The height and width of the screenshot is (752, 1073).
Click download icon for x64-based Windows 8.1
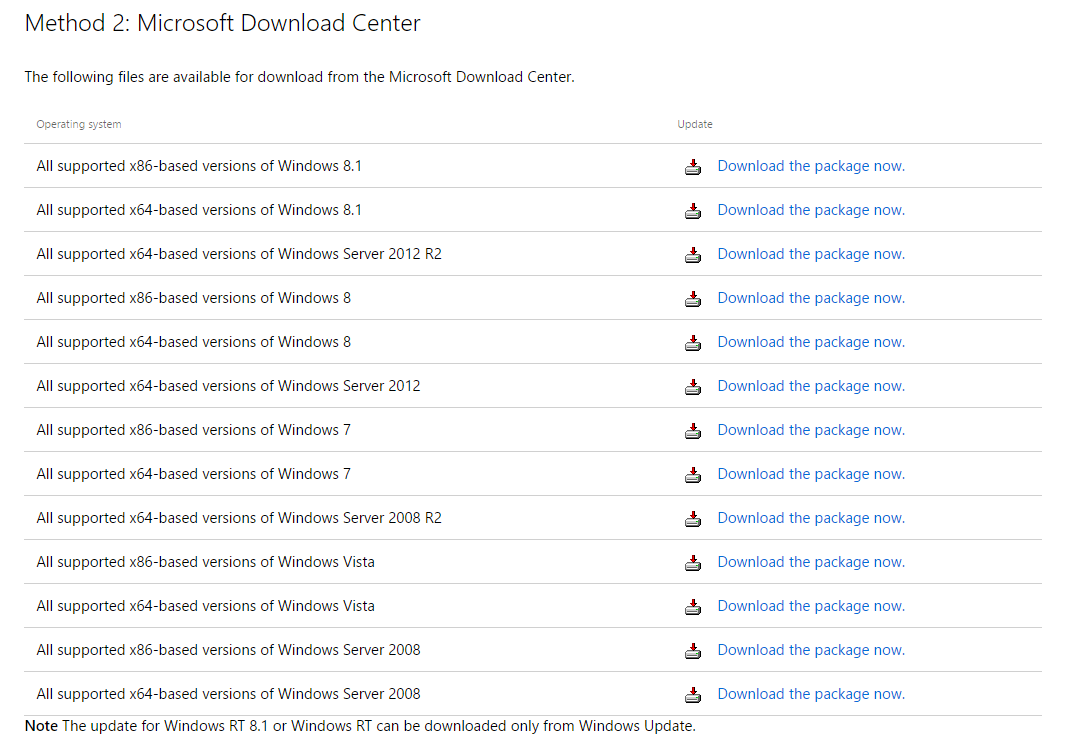tap(693, 211)
